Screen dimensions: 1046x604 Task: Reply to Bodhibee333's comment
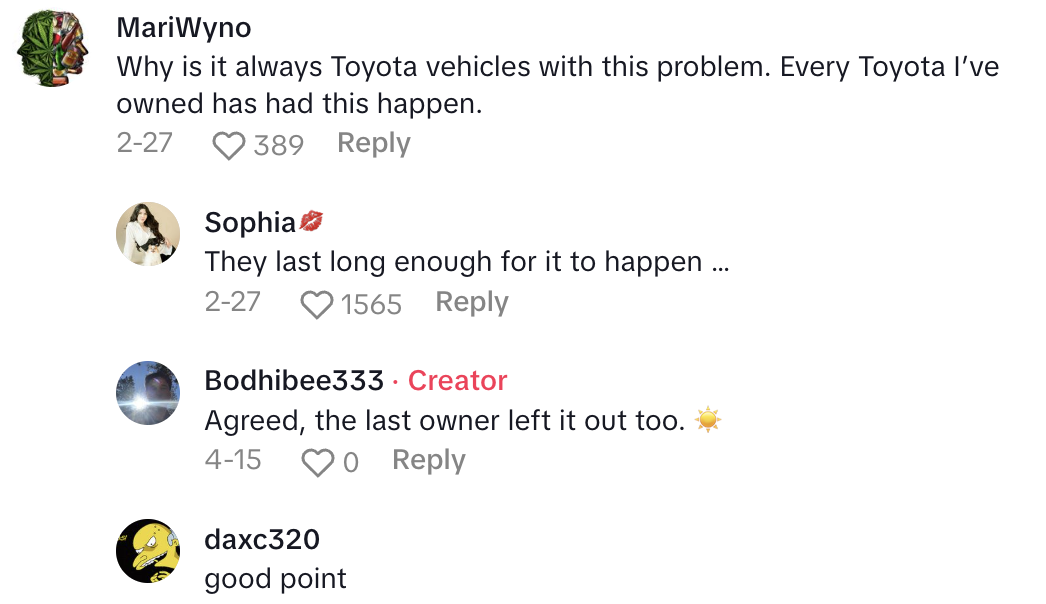[x=428, y=461]
